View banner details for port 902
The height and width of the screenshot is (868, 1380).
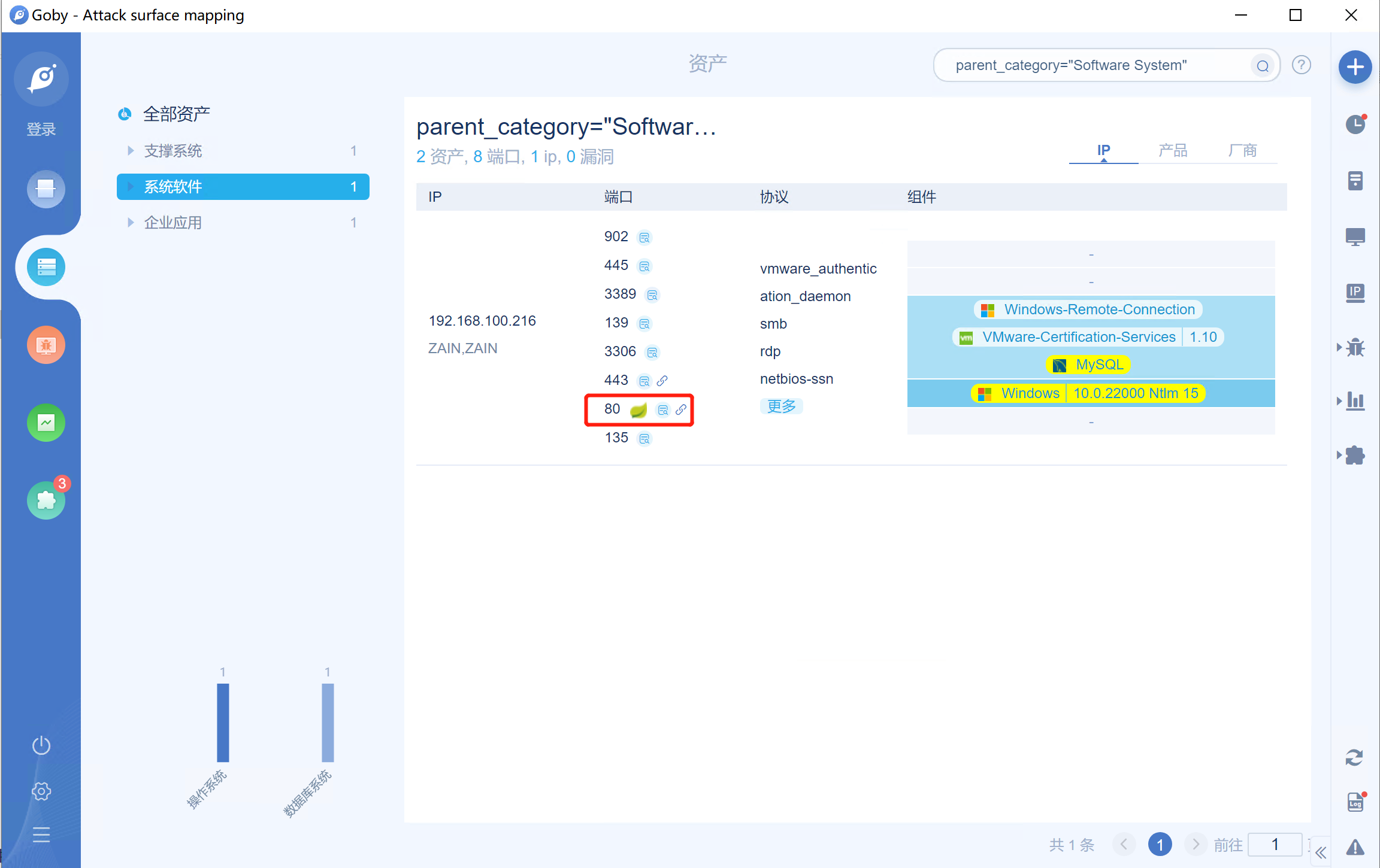coord(644,238)
